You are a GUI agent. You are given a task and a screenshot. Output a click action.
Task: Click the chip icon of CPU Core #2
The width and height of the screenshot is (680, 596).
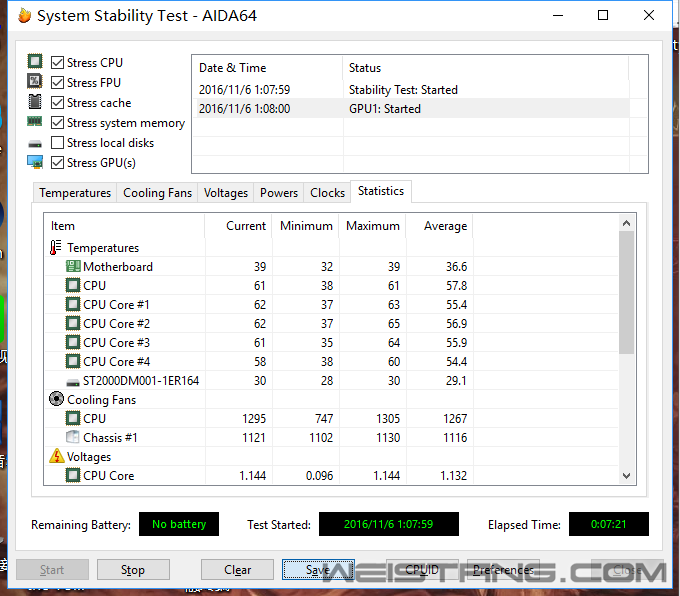tap(73, 324)
